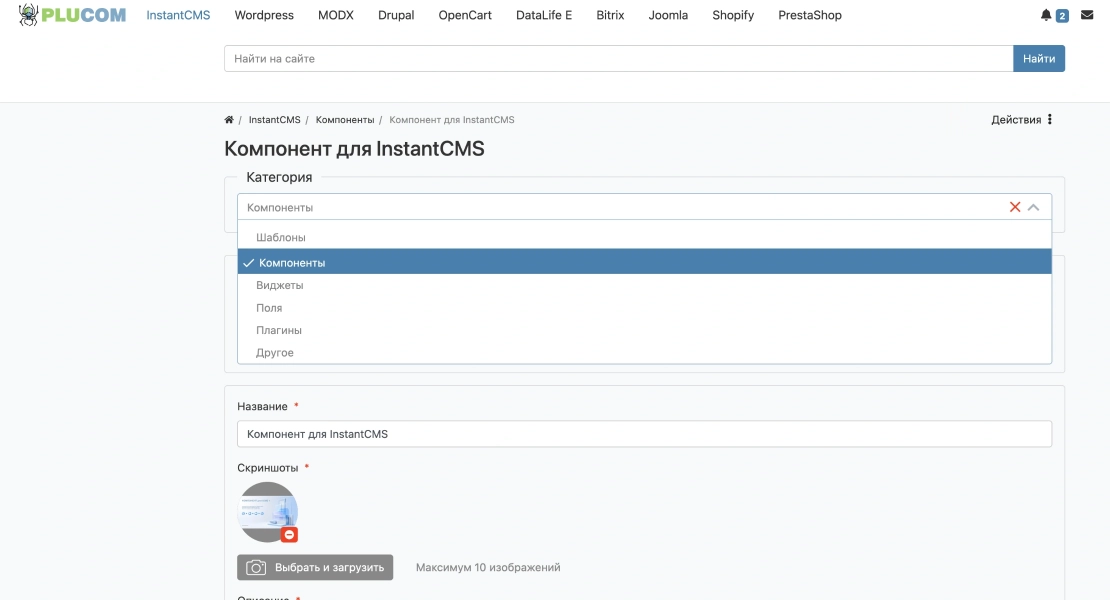Go to the MODX section
Screen dimensions: 1110x600
(x=336, y=15)
